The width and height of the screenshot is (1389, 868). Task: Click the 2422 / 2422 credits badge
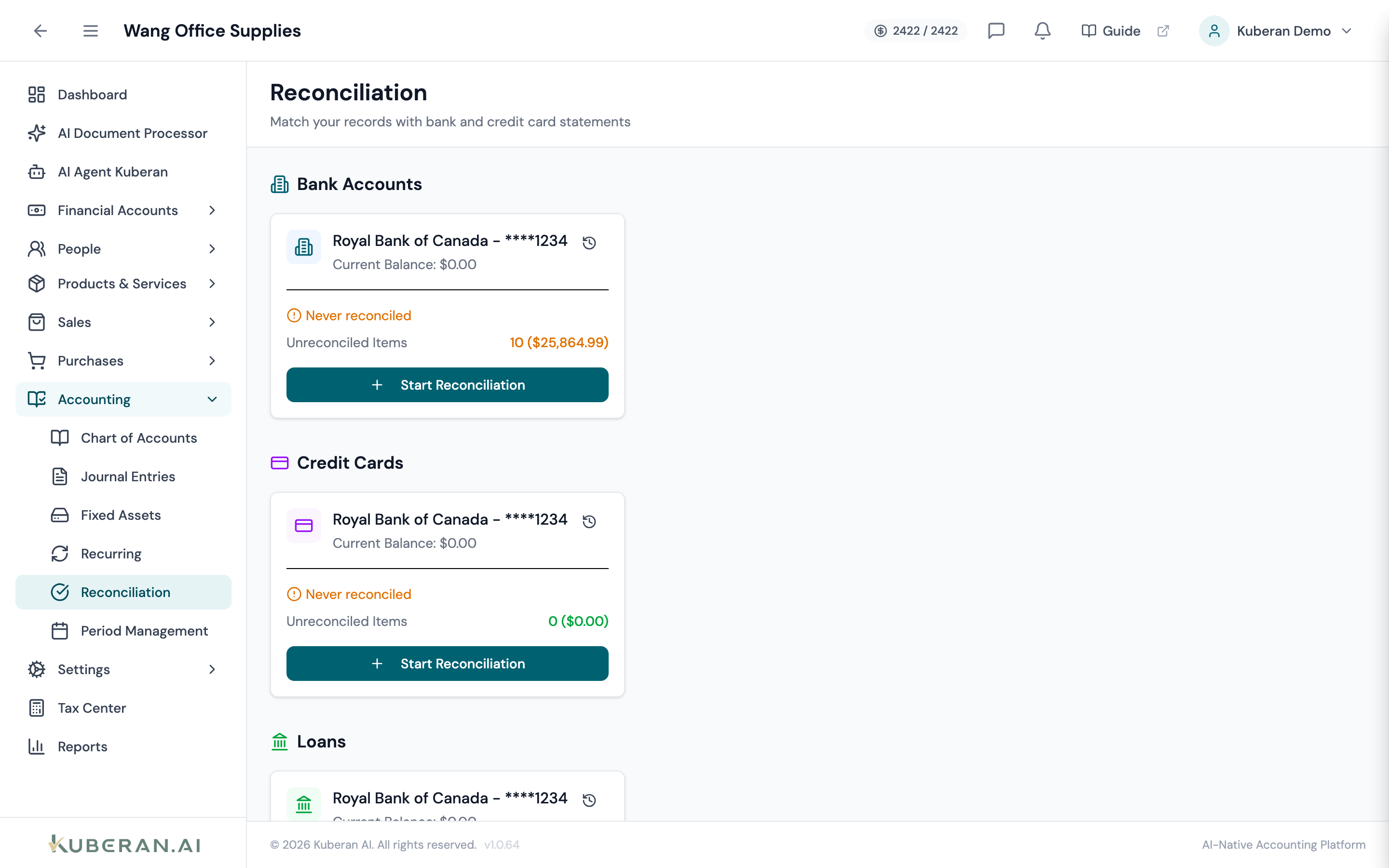point(915,31)
